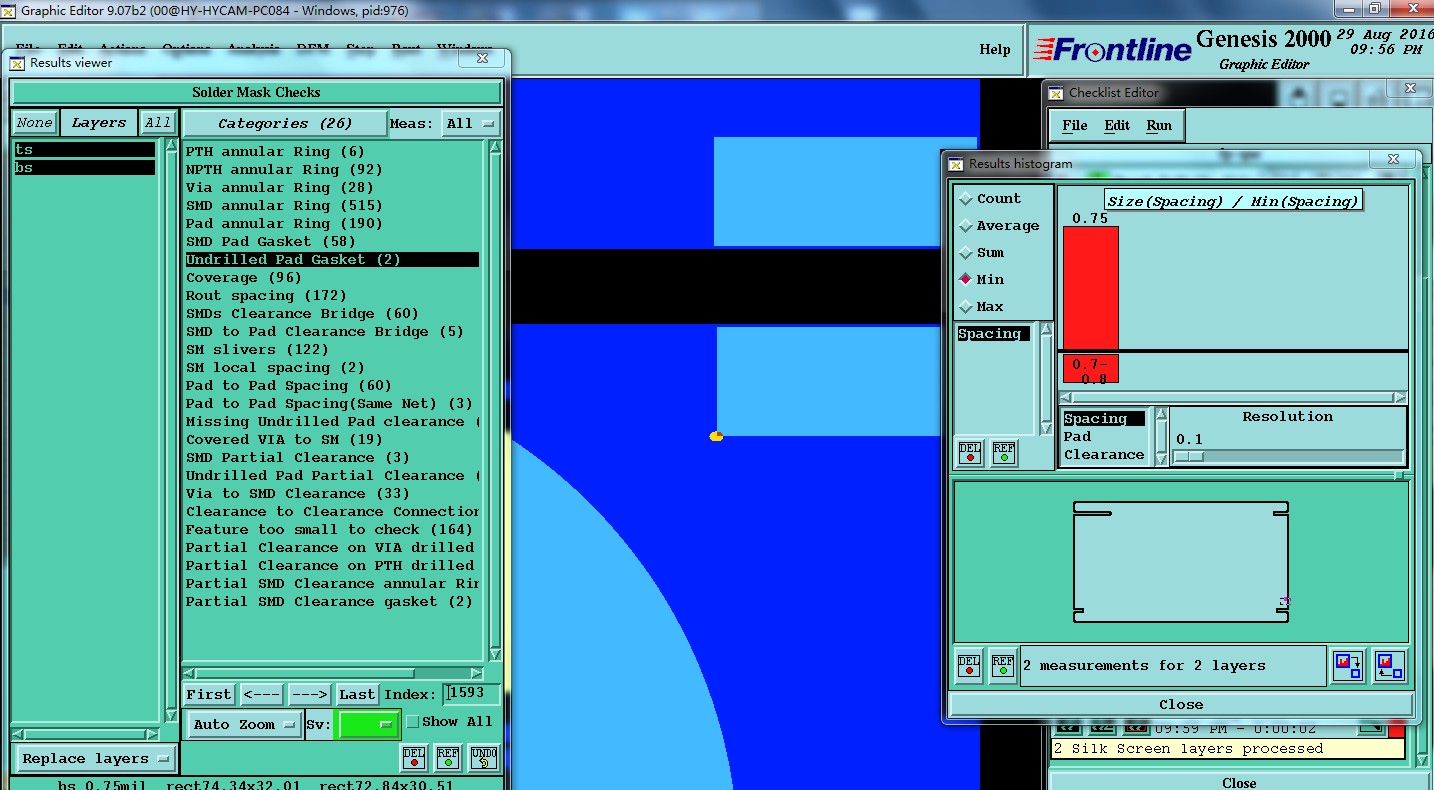1434x790 pixels.
Task: Close the Results histogram via Close button
Action: (1181, 705)
